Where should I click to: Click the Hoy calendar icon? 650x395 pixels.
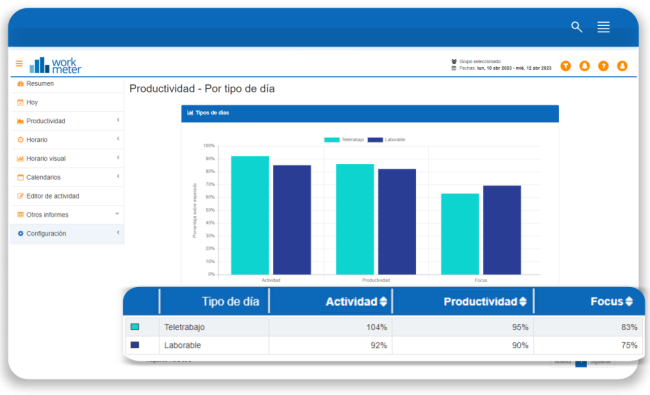coord(20,102)
